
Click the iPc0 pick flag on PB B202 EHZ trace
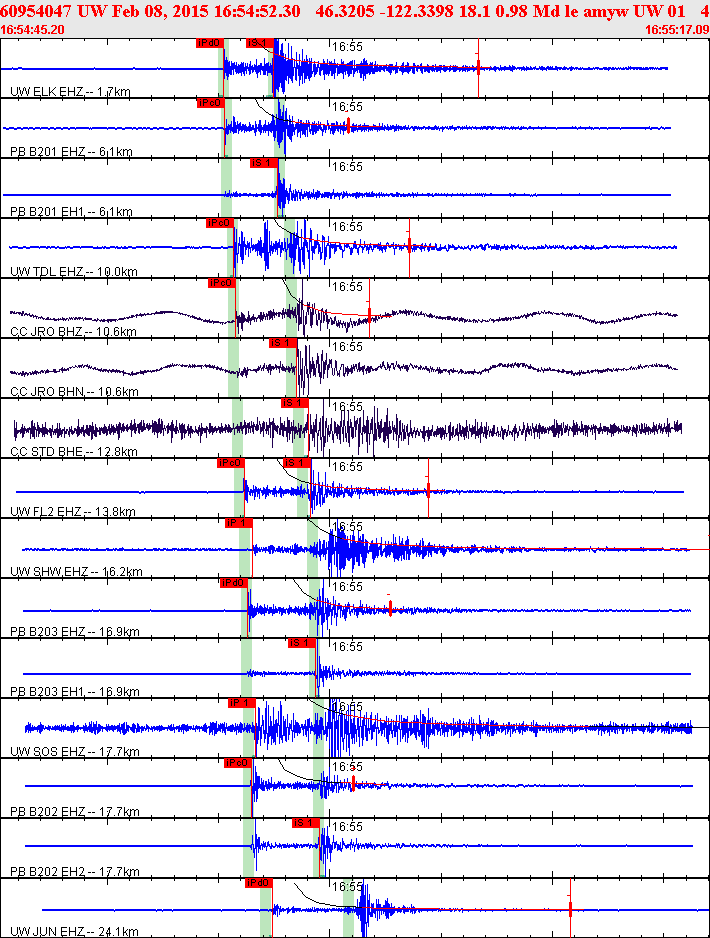click(x=237, y=762)
